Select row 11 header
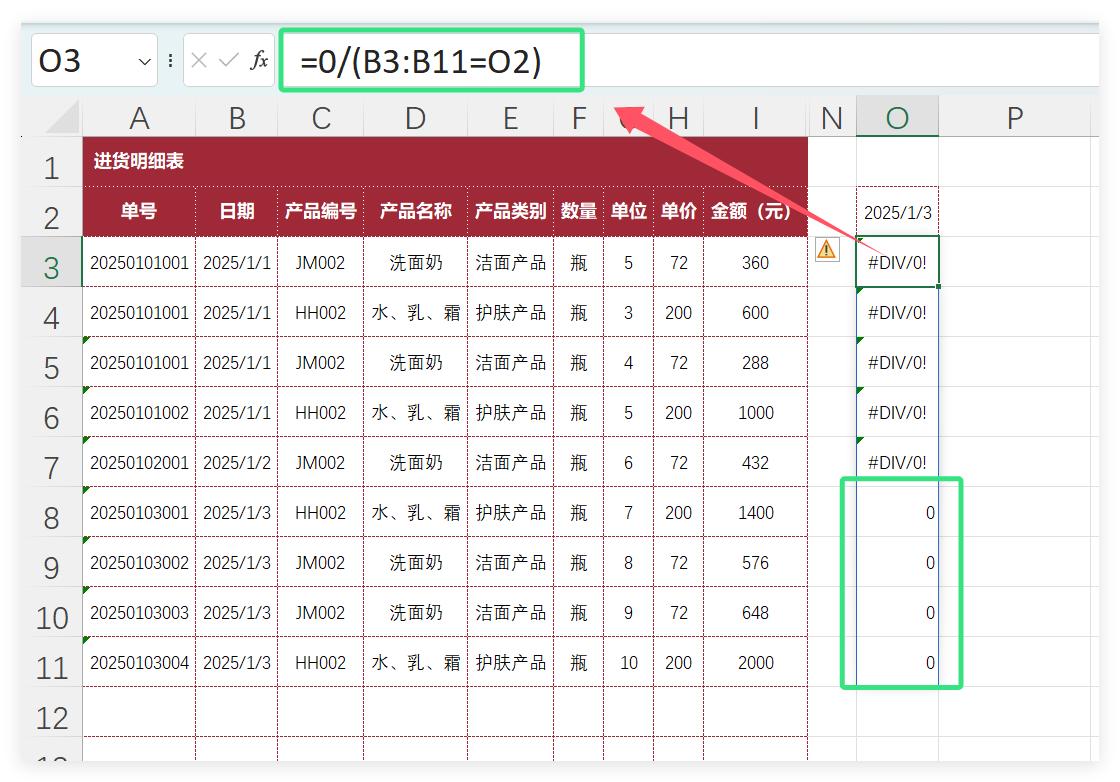This screenshot has height=782, width=1120. [51, 662]
